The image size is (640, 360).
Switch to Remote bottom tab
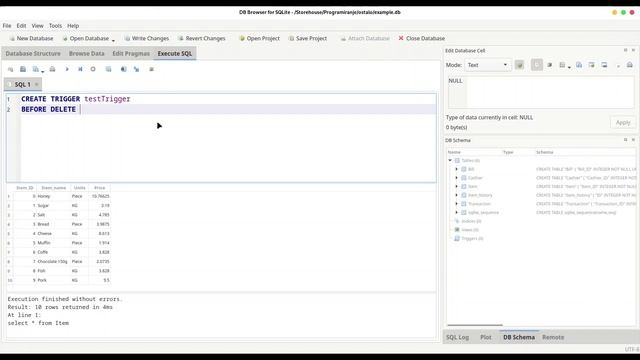[553, 337]
